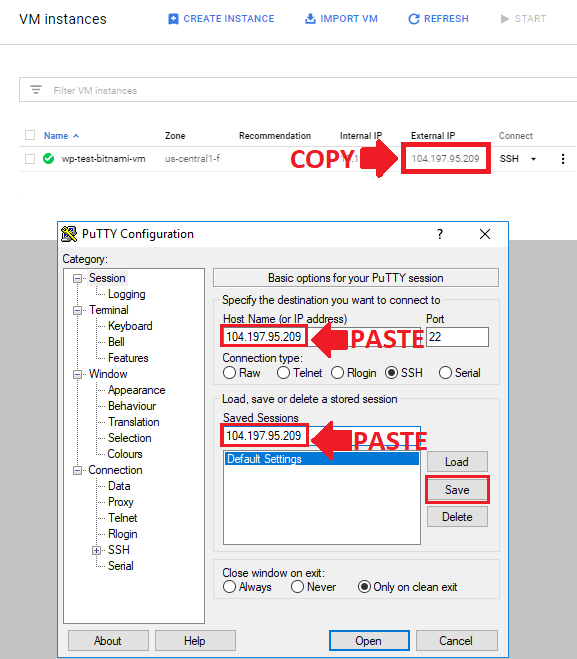This screenshot has height=659, width=577.
Task: Click the Zone column header
Action: 175,136
